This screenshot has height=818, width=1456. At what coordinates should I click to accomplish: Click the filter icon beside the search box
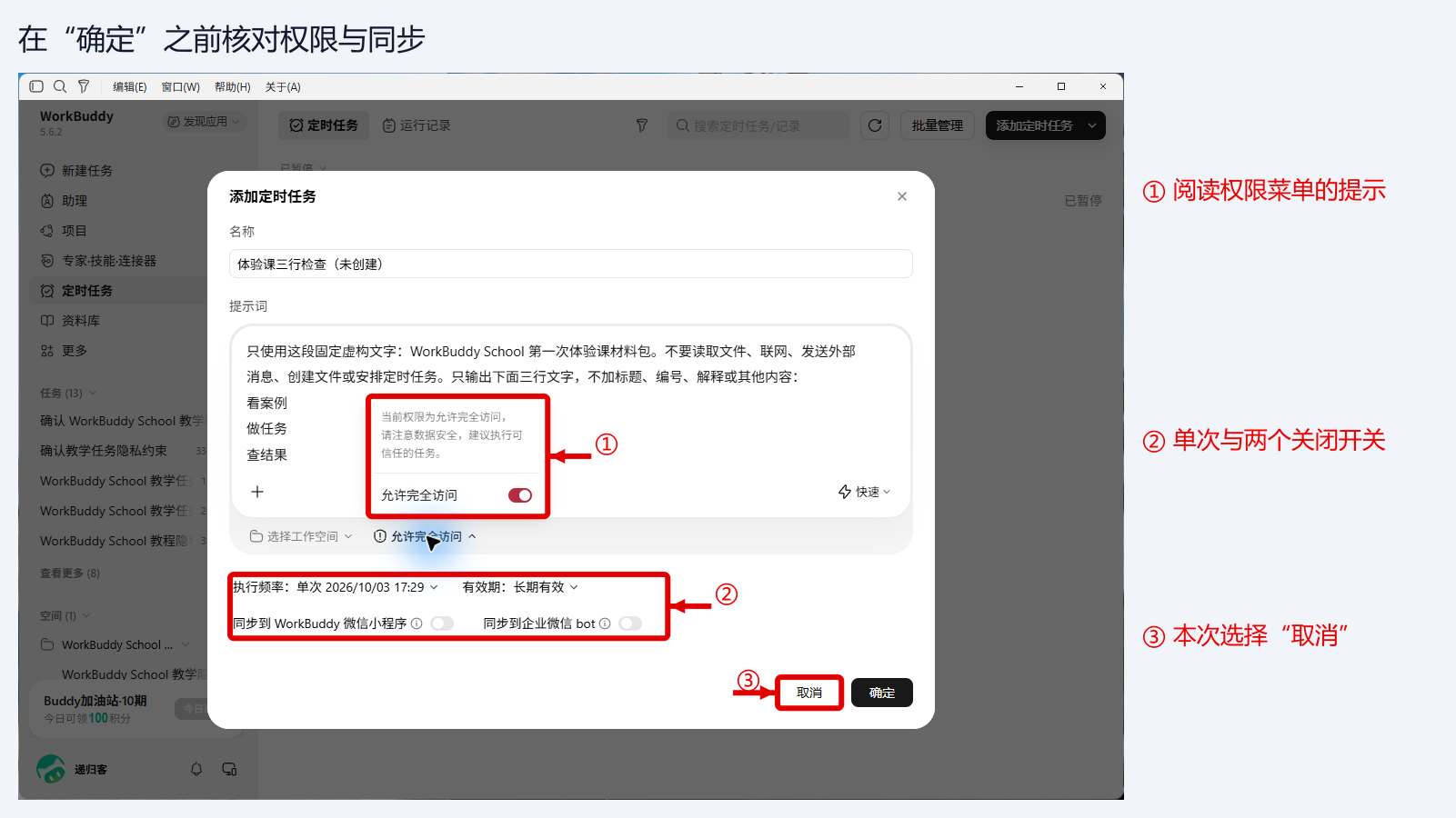(642, 125)
